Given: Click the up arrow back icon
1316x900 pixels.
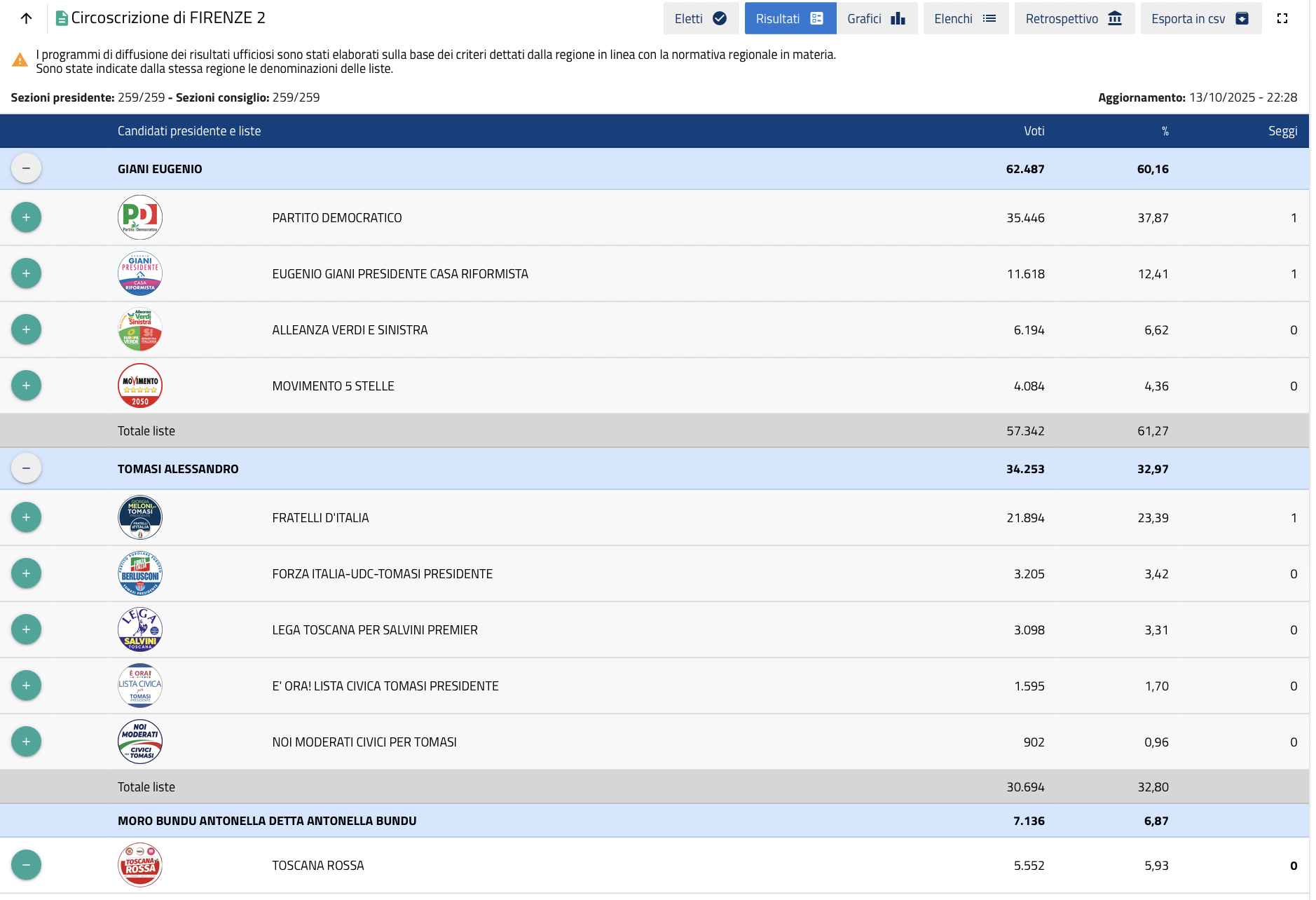Looking at the screenshot, I should [x=26, y=18].
